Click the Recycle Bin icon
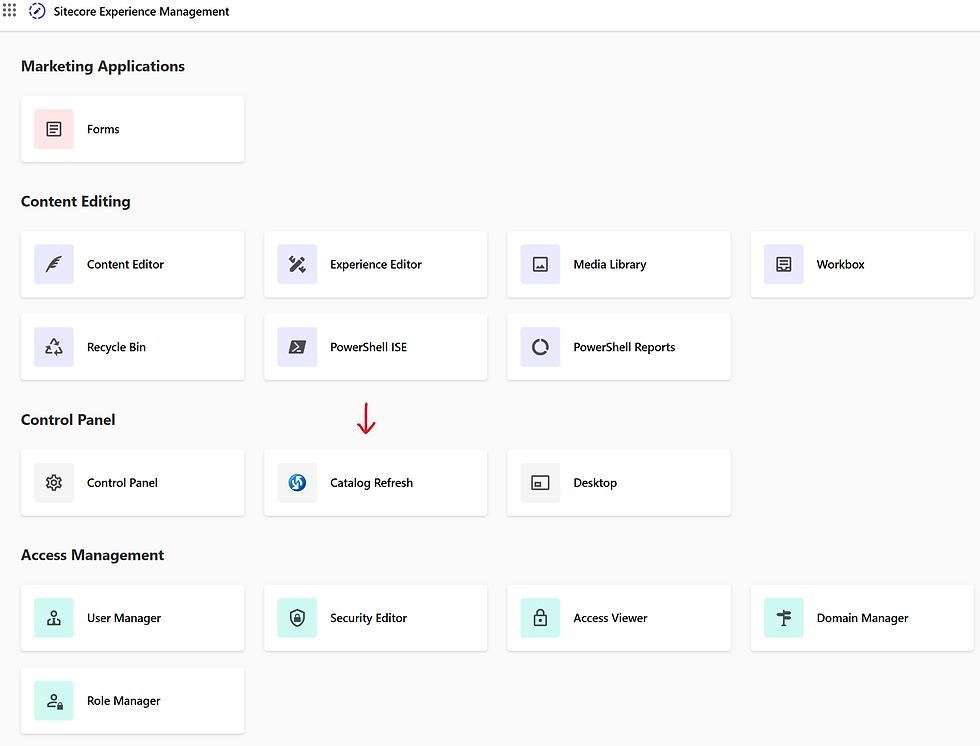 54,347
